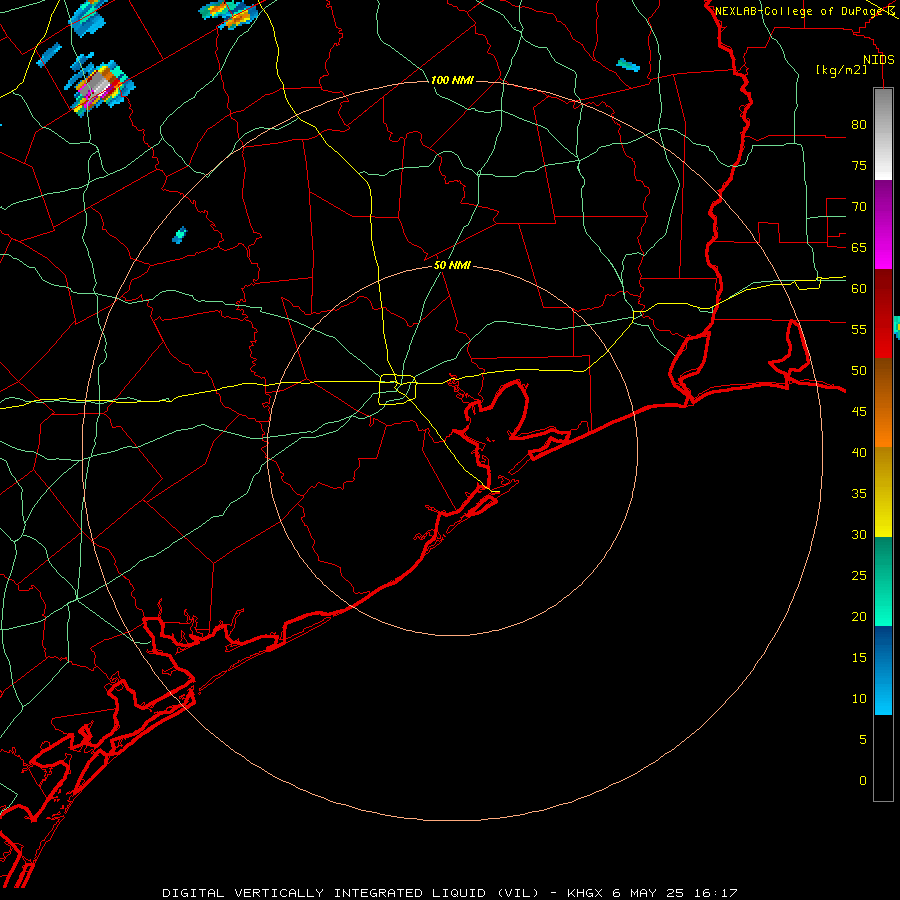The image size is (900, 900).
Task: Click the 0 value on color scale
Action: pyautogui.click(x=863, y=781)
